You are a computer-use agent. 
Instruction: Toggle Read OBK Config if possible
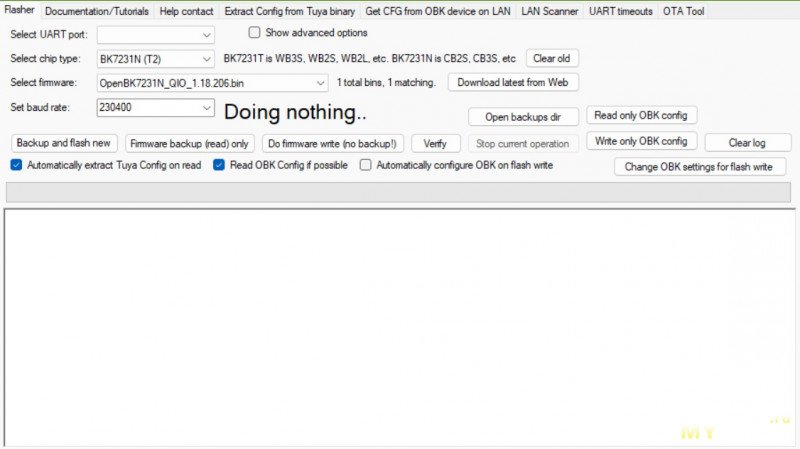tap(219, 165)
